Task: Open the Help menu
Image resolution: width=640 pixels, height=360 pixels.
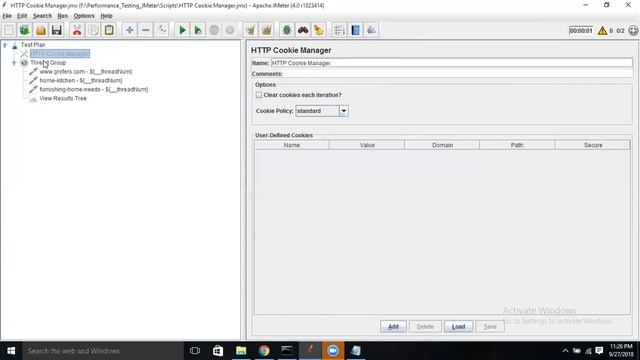Action: click(x=107, y=16)
